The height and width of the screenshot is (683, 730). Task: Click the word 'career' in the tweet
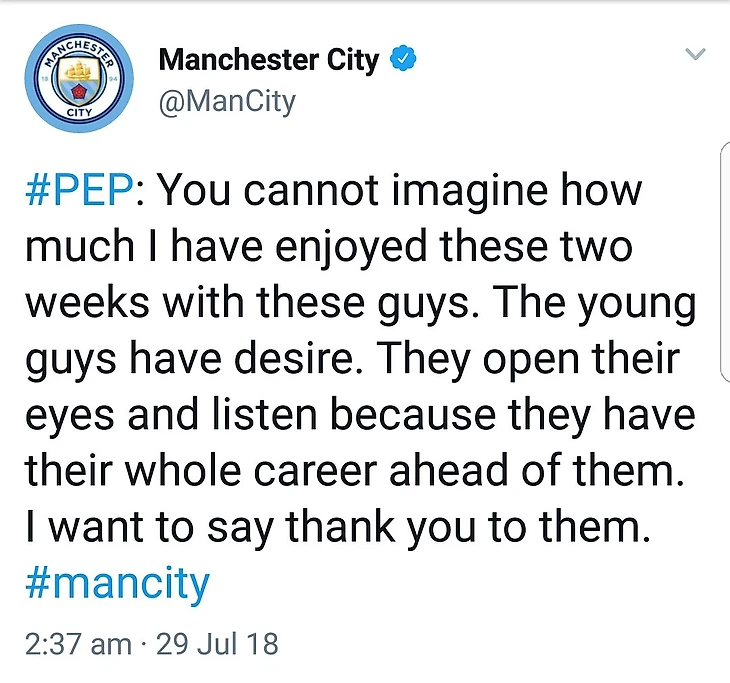point(316,471)
